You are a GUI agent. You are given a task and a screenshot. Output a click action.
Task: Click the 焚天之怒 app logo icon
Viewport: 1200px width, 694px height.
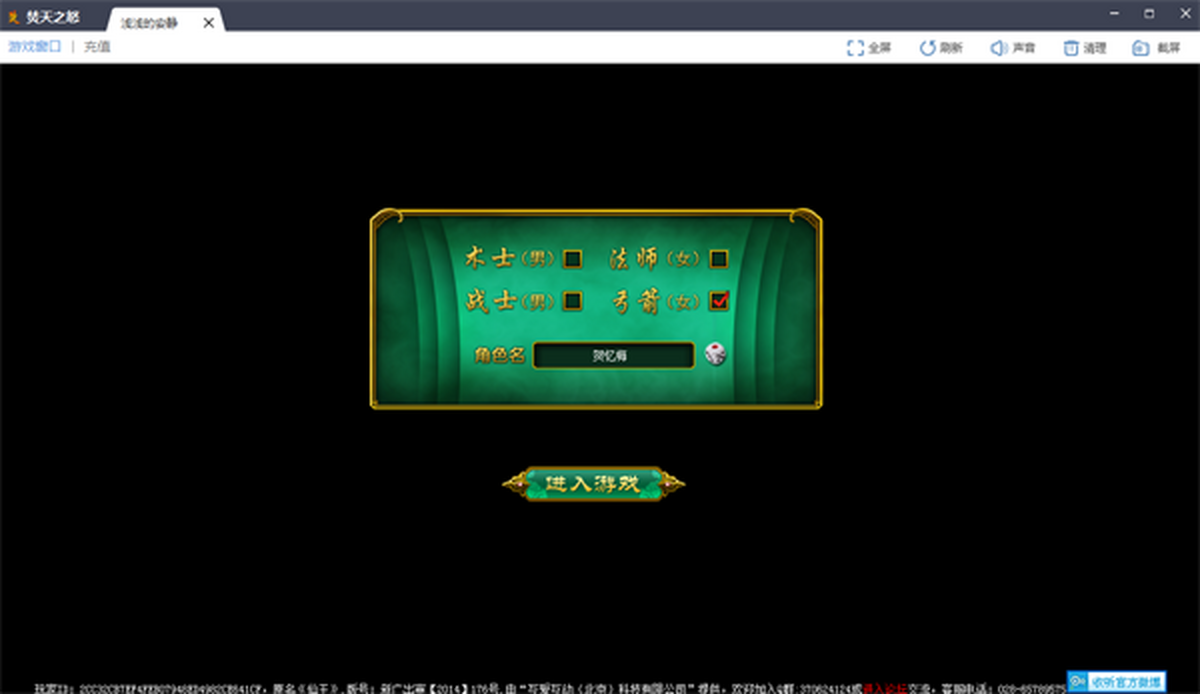click(14, 18)
